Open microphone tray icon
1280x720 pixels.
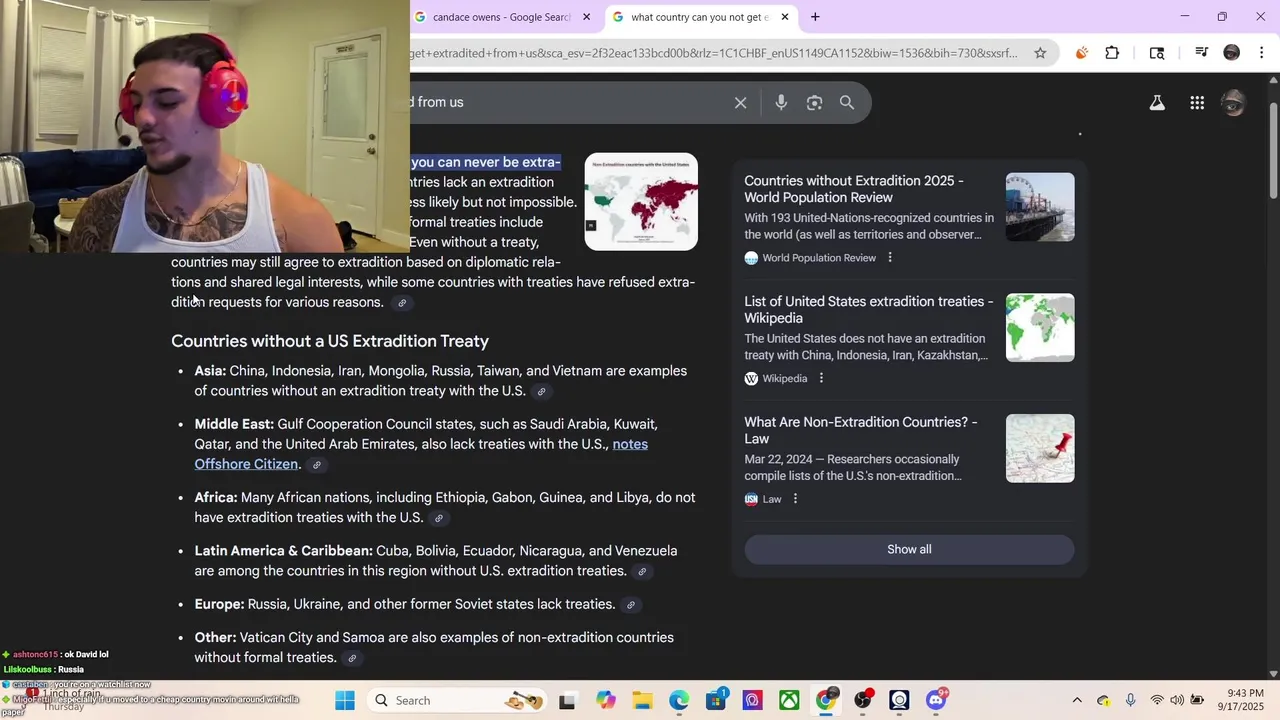click(x=1130, y=700)
